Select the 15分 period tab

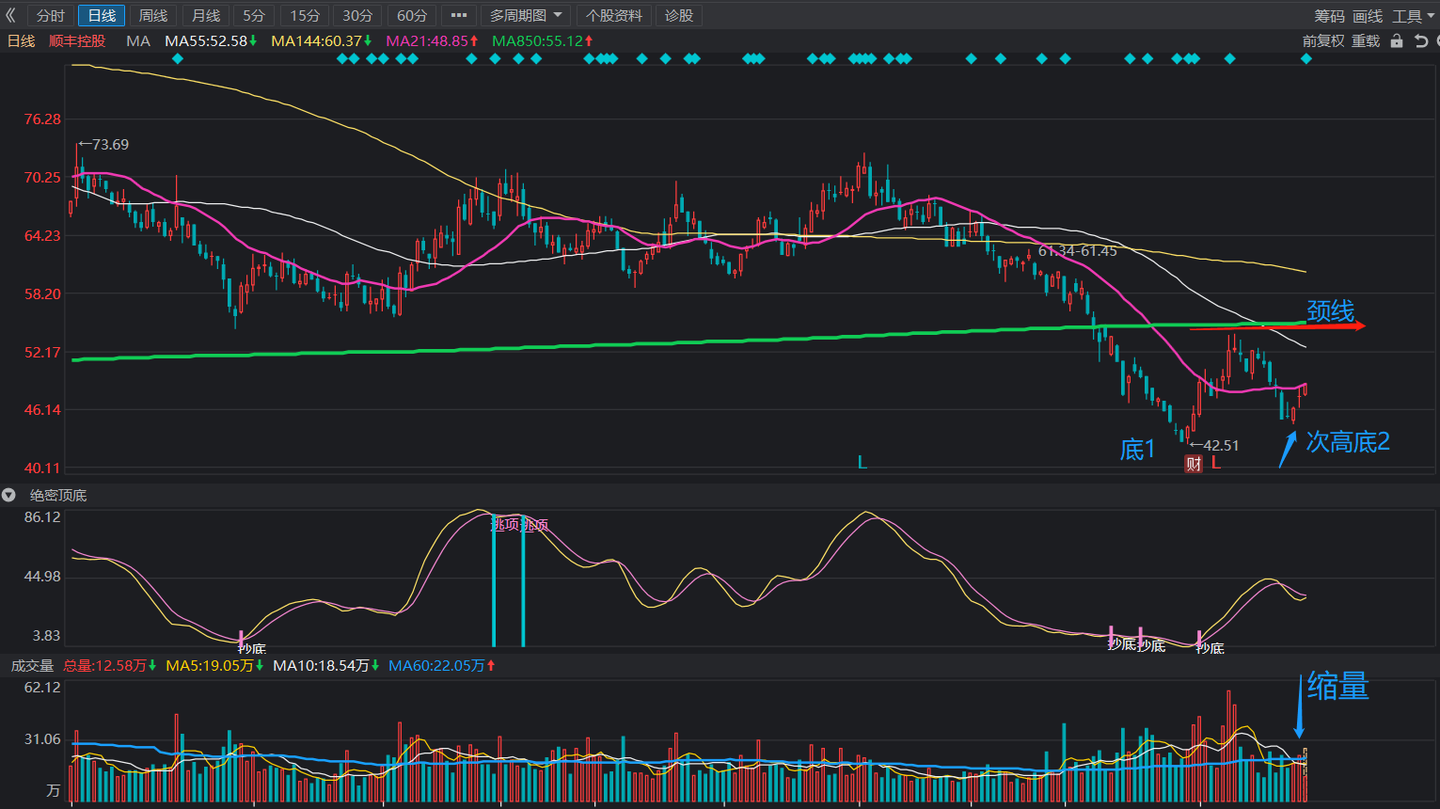click(305, 16)
